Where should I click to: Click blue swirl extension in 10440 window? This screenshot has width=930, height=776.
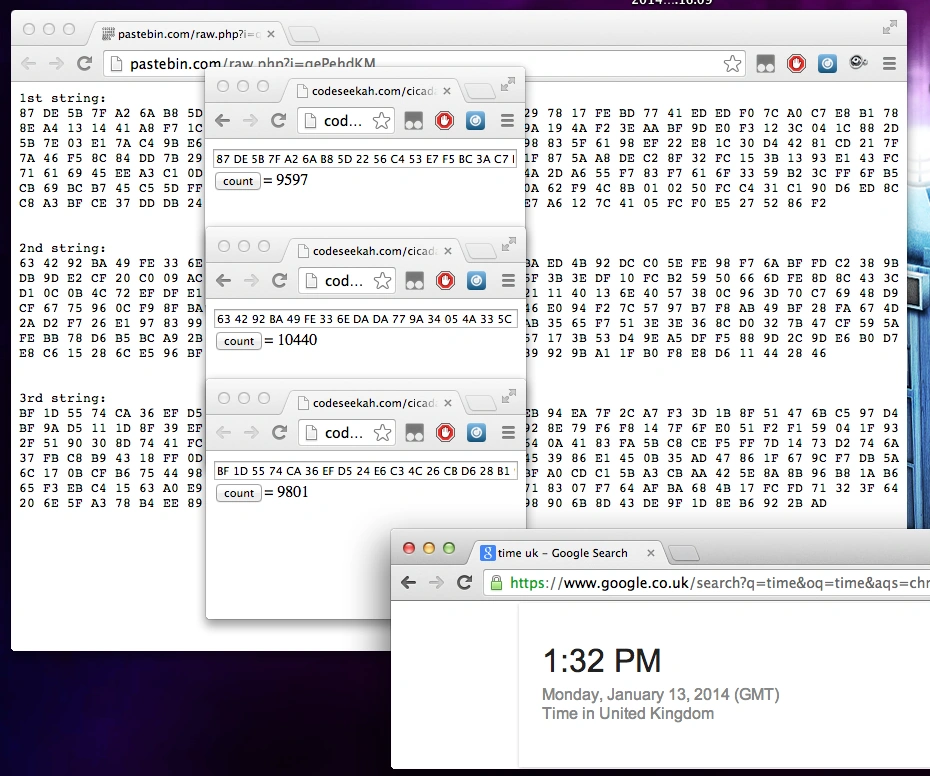click(476, 281)
